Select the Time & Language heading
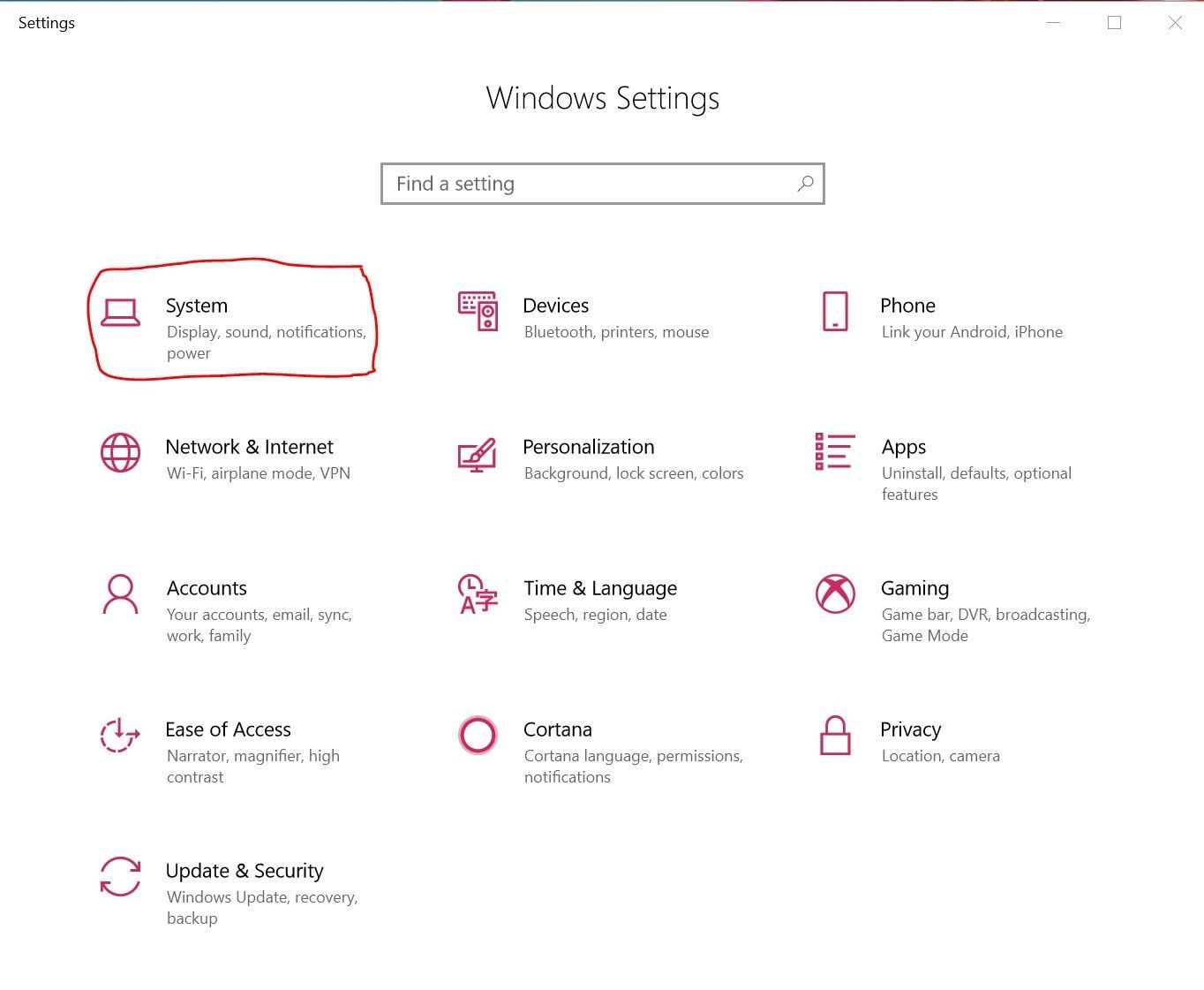Viewport: 1204px width, 990px height. coord(600,589)
